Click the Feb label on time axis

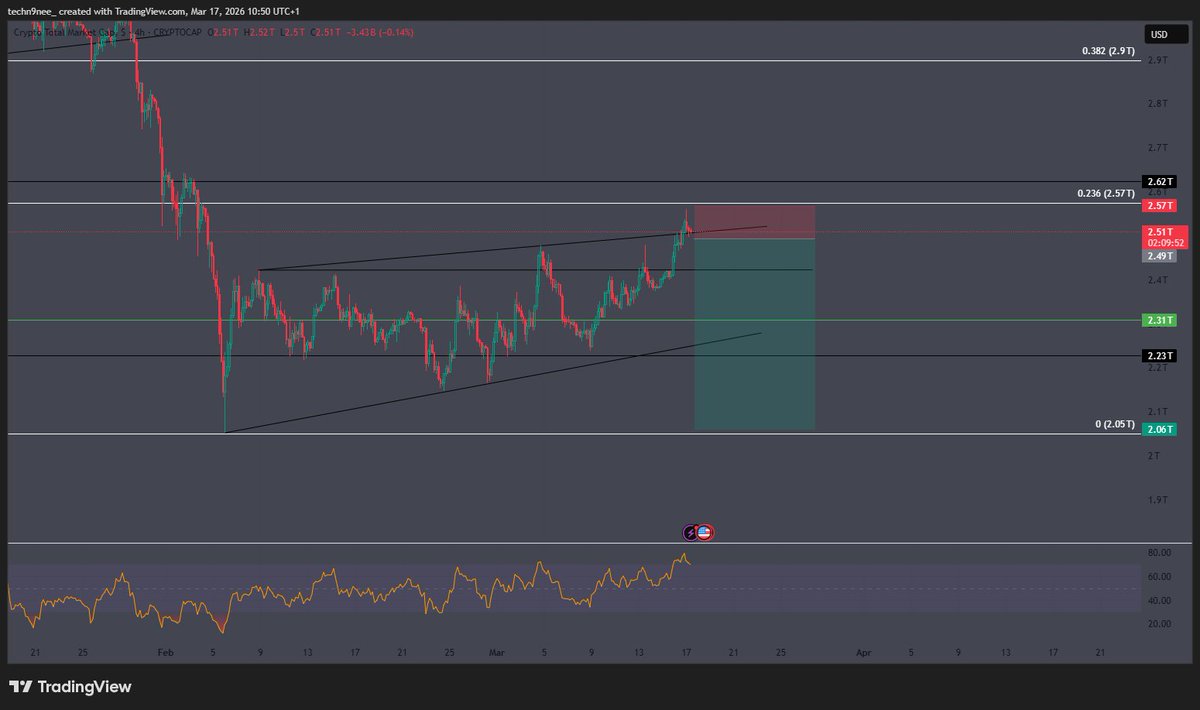click(165, 652)
